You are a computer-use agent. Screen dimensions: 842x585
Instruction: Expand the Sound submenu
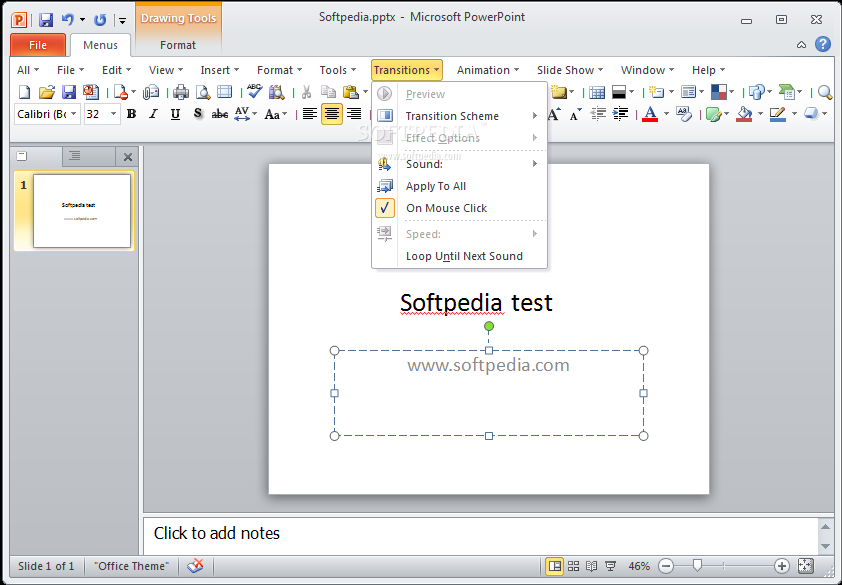click(460, 164)
